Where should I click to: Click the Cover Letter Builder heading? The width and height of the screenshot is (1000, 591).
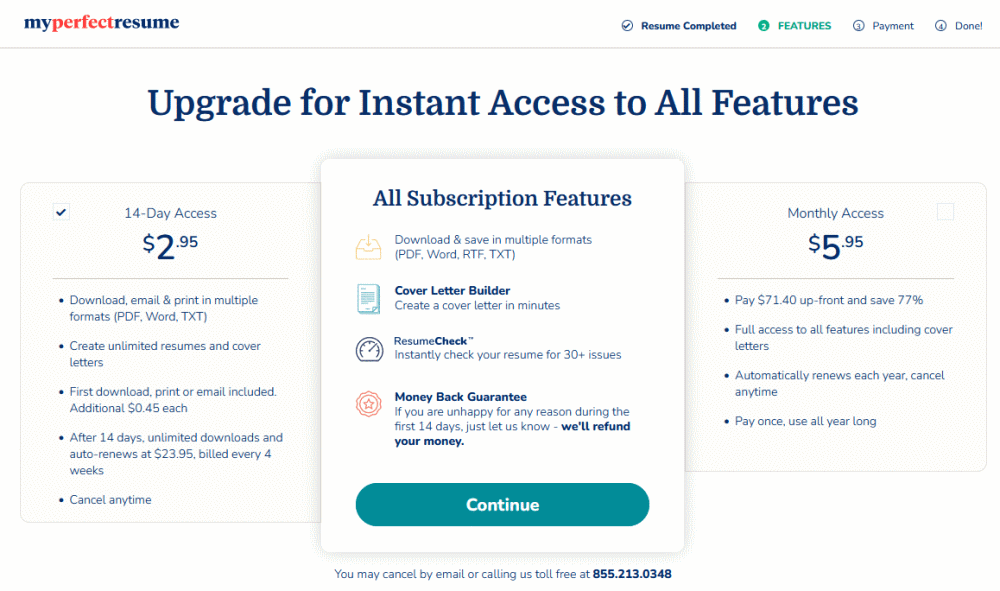[x=452, y=290]
